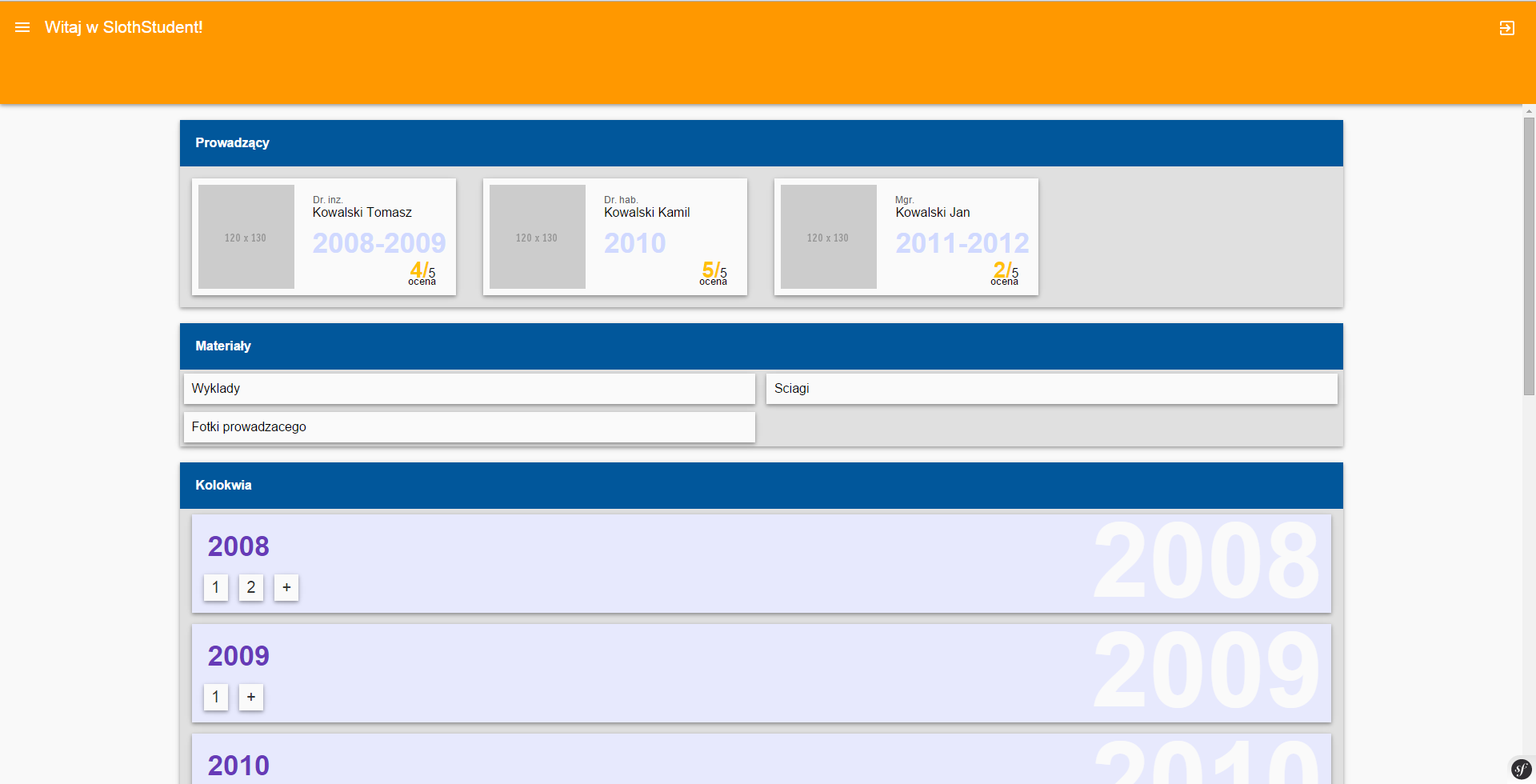Click the Kolokwia section header
The height and width of the screenshot is (784, 1536).
pos(762,486)
